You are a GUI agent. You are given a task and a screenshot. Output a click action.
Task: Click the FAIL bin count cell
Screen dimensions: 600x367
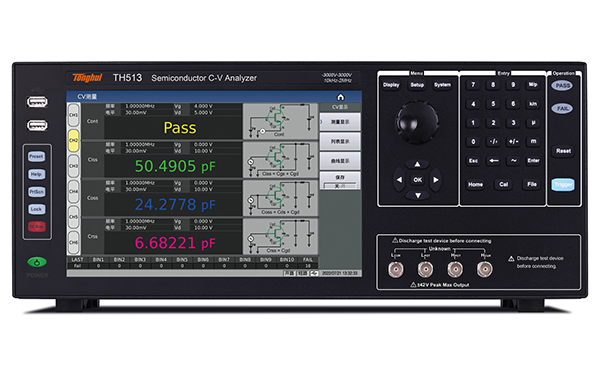[307, 266]
